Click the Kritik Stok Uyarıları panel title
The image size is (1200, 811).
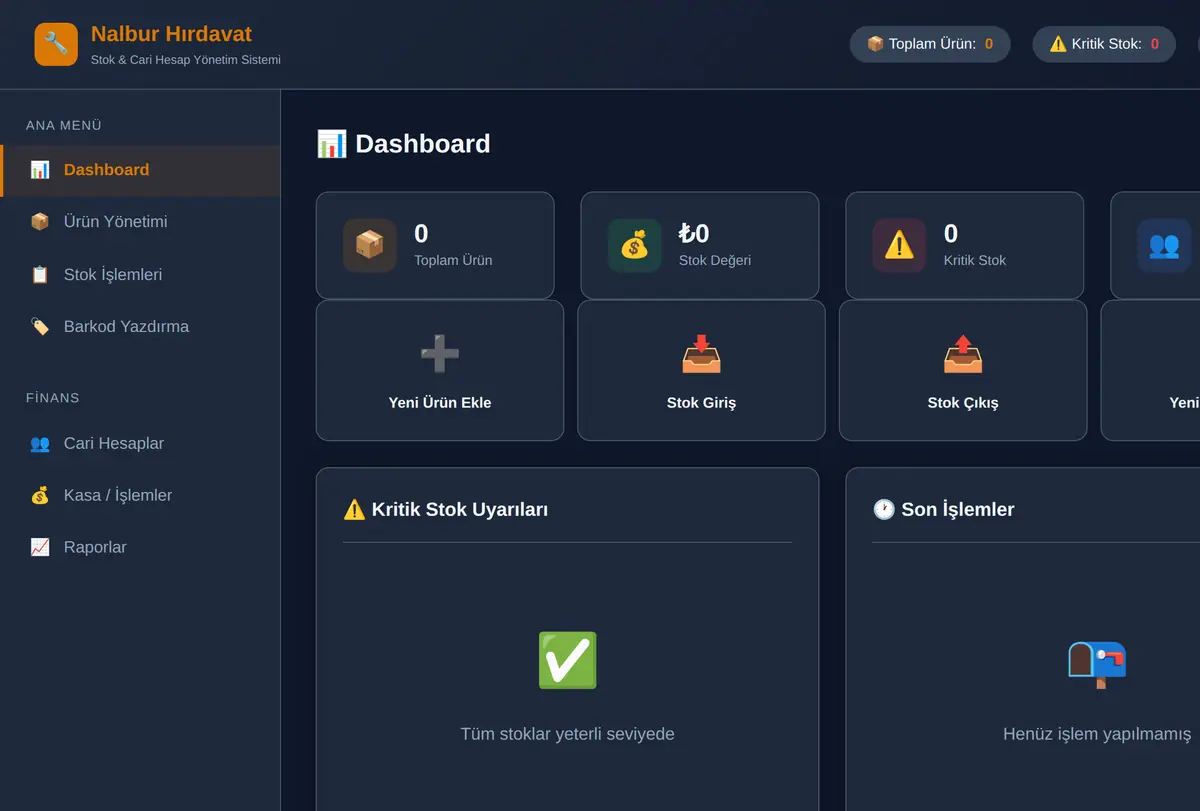click(445, 509)
